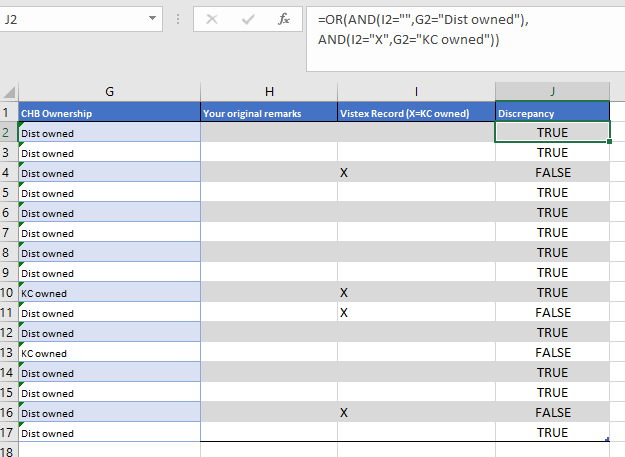Select row 2 header

9,132
